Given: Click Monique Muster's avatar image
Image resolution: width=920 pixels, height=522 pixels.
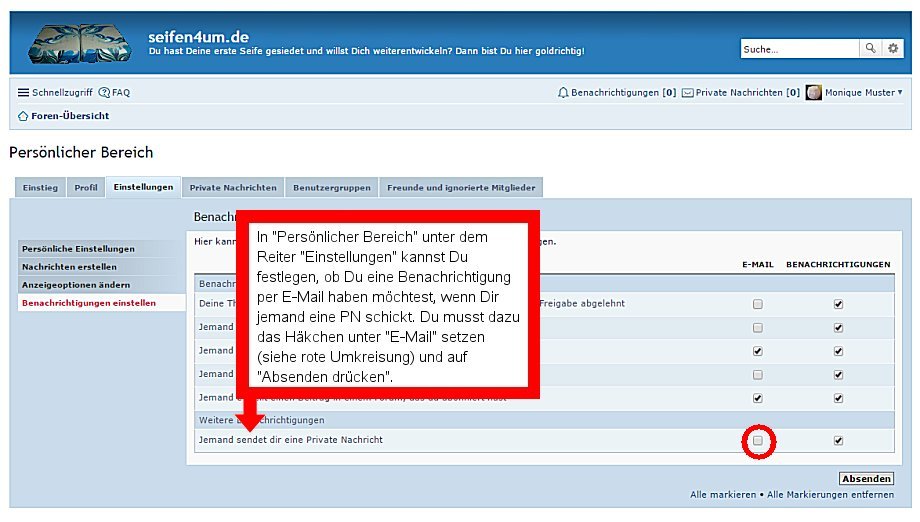Looking at the screenshot, I should 813,93.
